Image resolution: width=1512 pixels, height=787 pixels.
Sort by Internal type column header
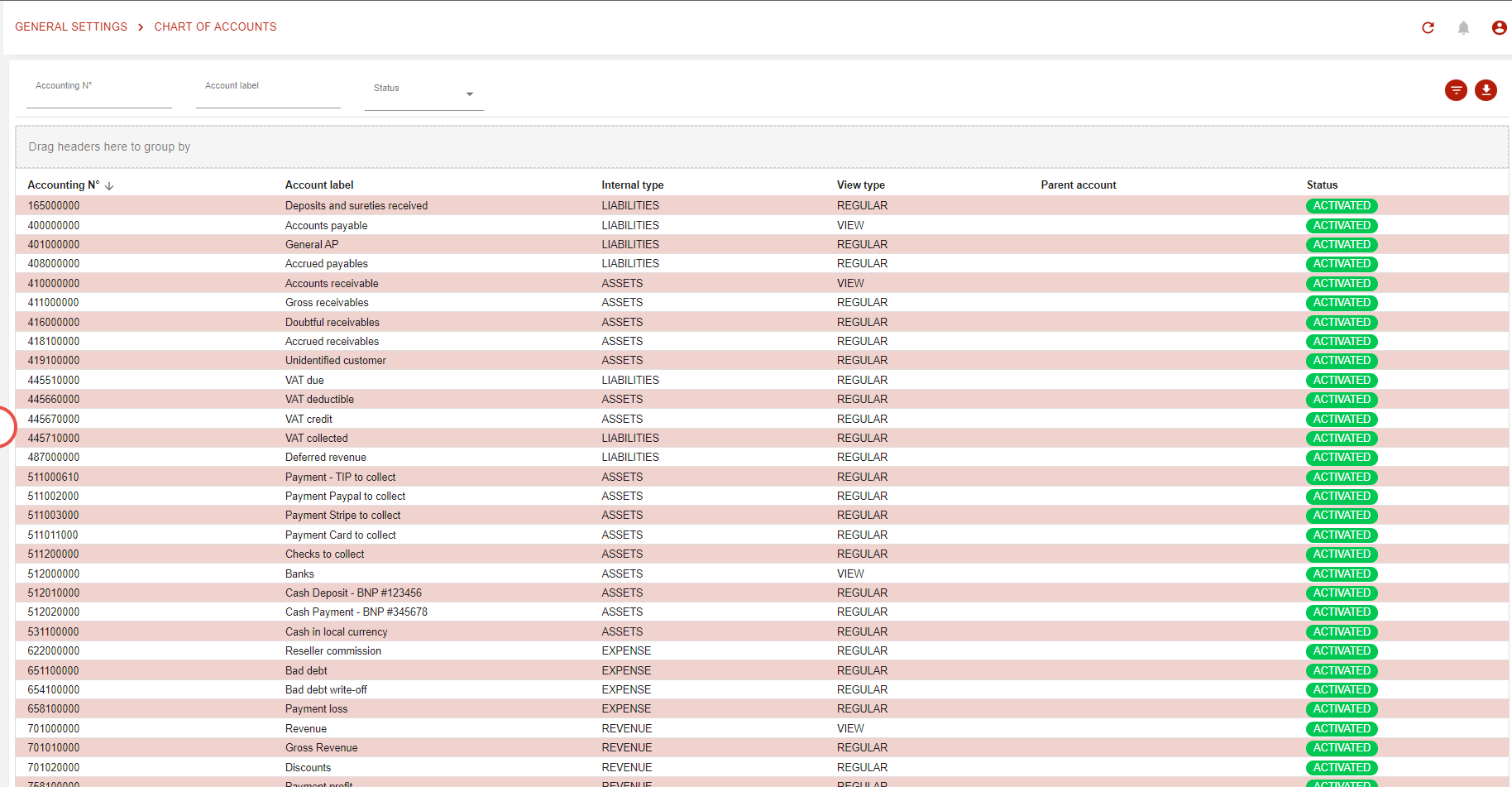[x=632, y=185]
